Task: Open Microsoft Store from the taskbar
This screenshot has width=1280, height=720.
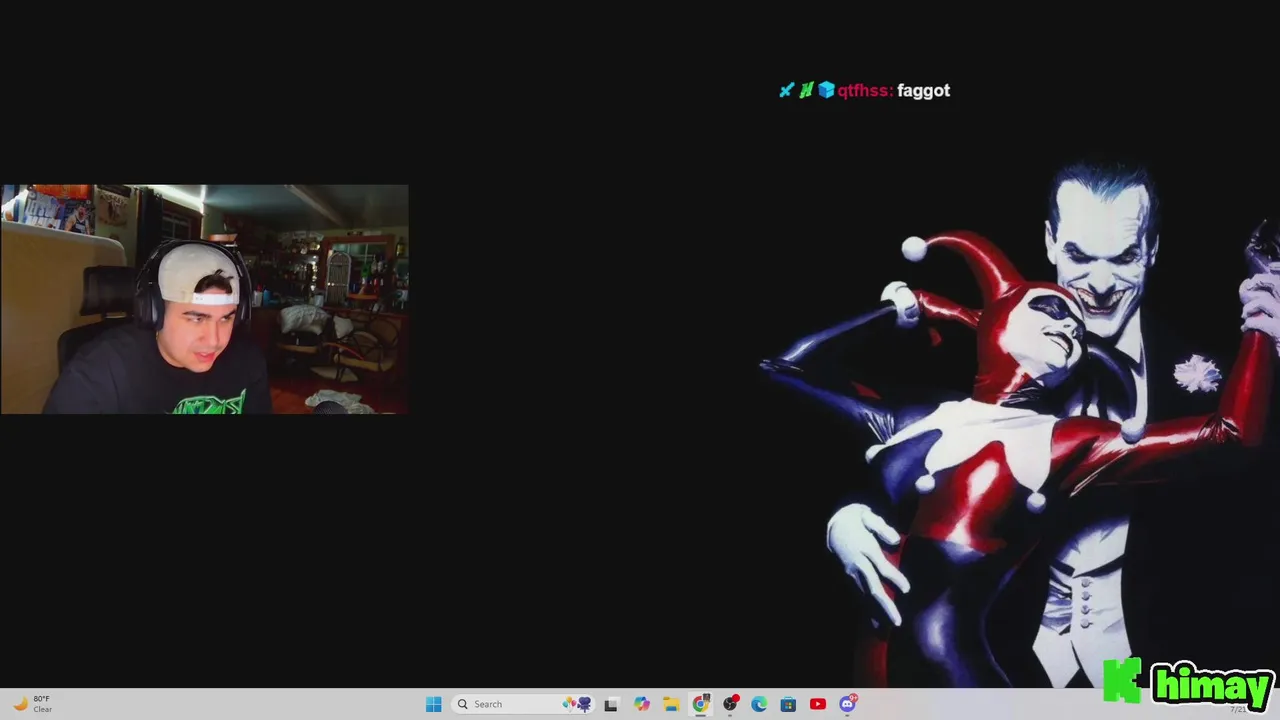Action: click(x=788, y=704)
